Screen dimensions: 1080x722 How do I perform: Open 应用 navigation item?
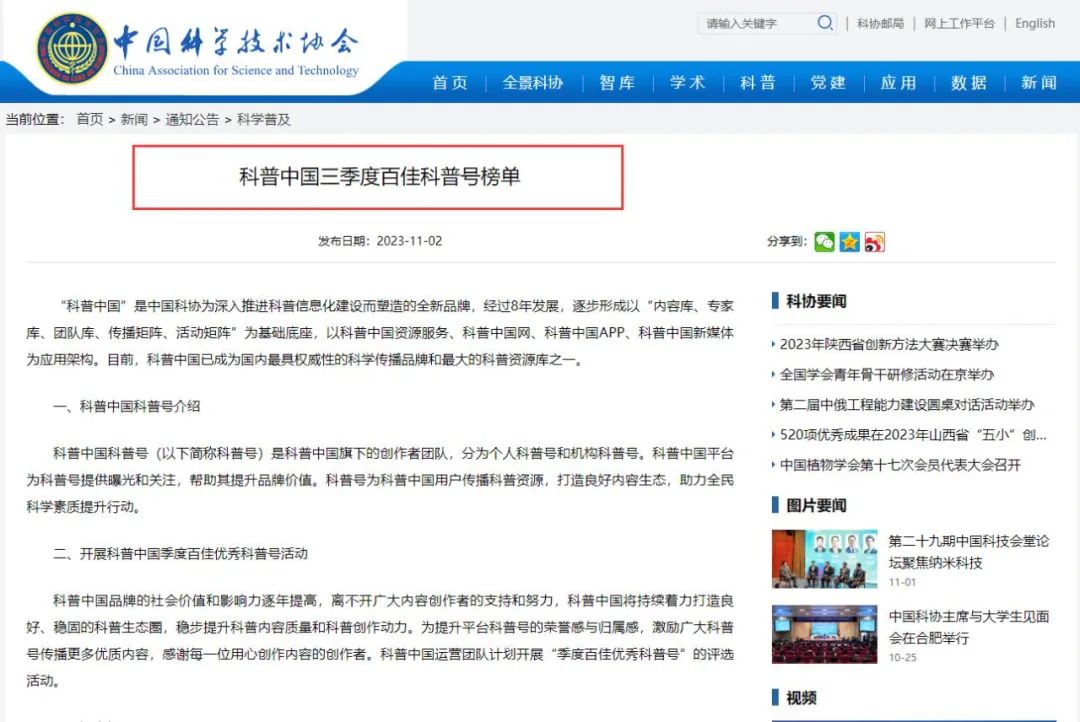coord(898,83)
